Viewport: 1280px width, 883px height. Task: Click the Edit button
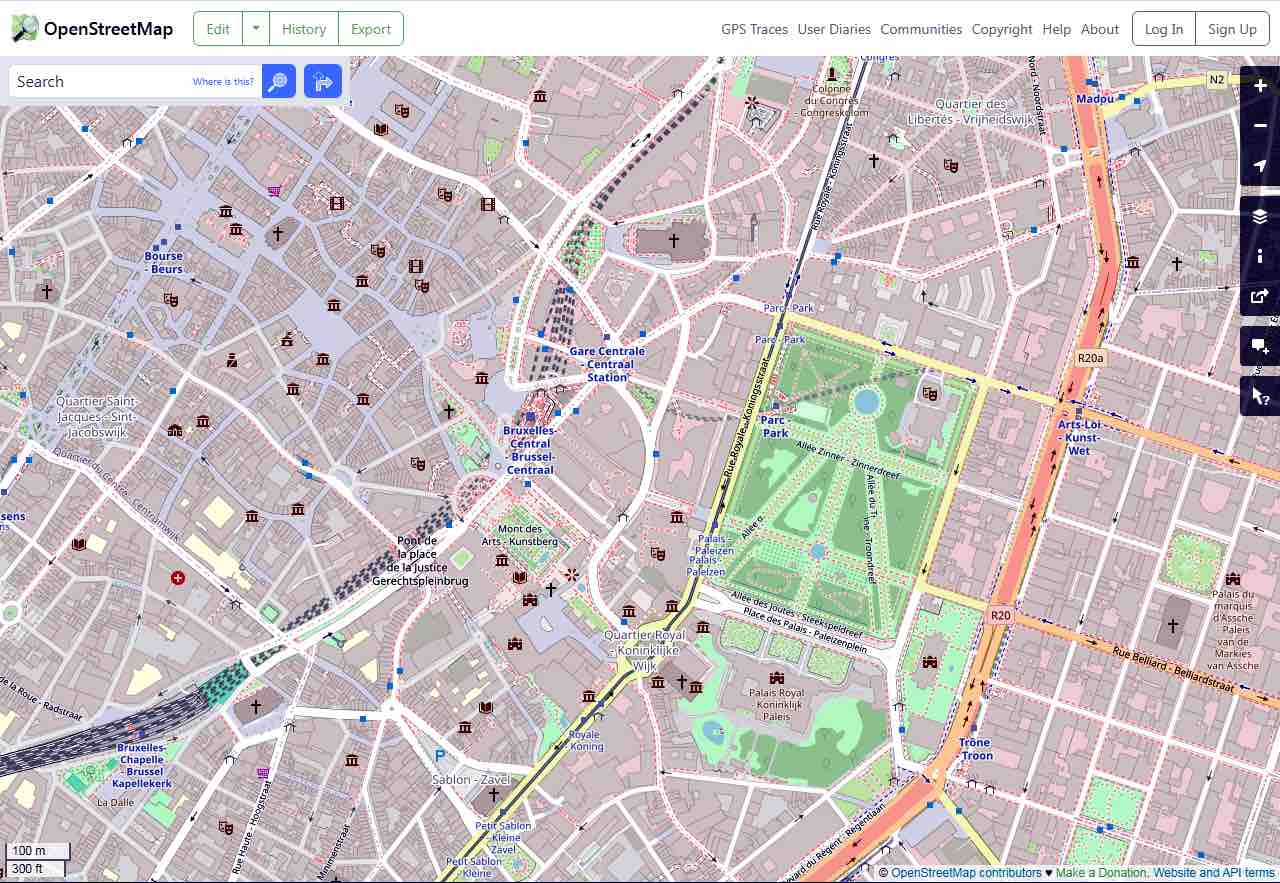click(x=218, y=29)
